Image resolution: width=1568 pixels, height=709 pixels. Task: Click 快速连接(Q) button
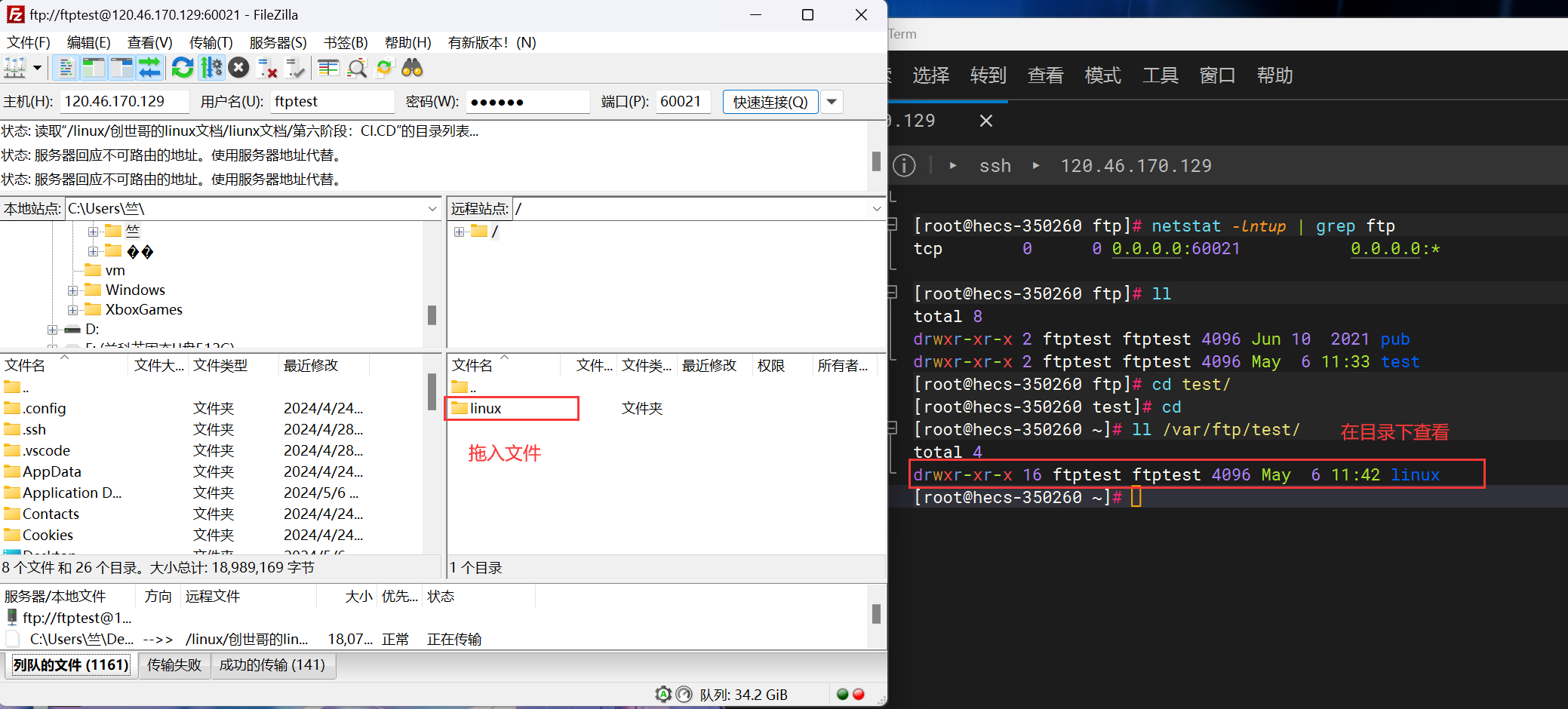[770, 101]
